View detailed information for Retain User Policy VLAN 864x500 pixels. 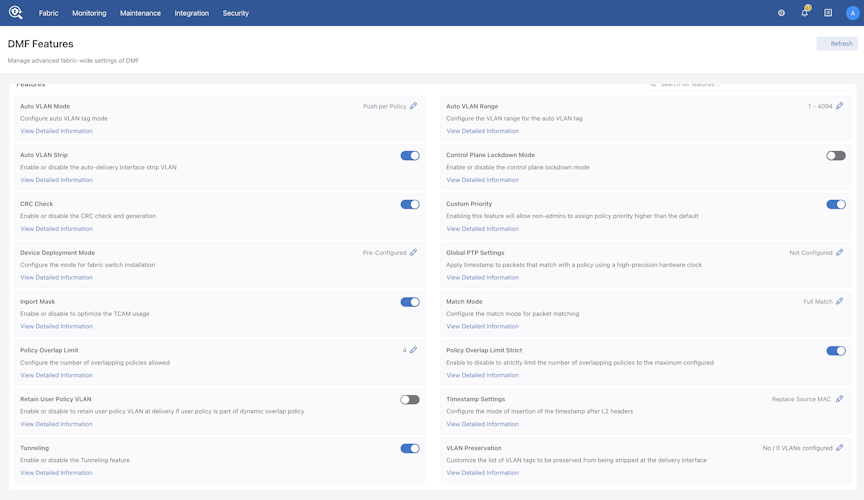click(56, 424)
